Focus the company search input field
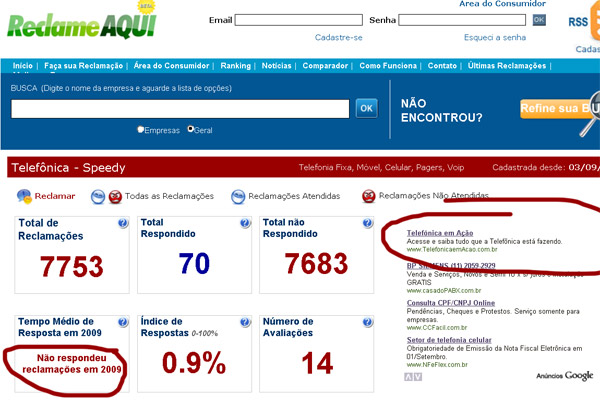The image size is (600, 405). coord(180,109)
